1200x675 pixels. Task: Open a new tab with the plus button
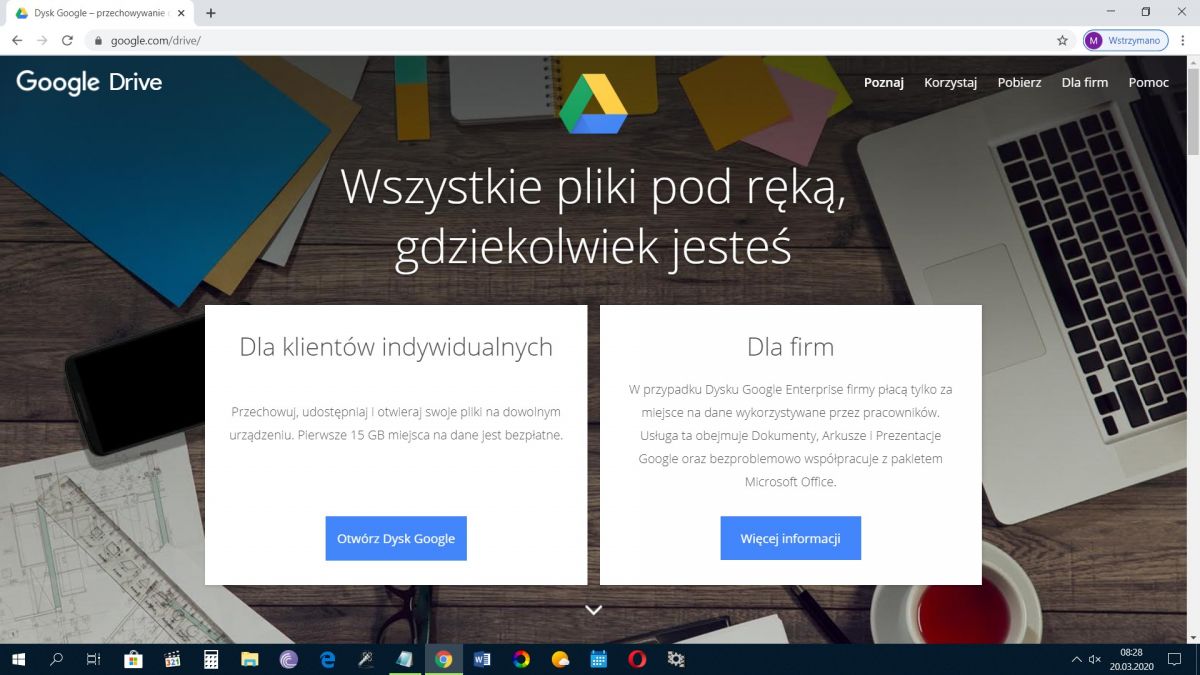[210, 13]
